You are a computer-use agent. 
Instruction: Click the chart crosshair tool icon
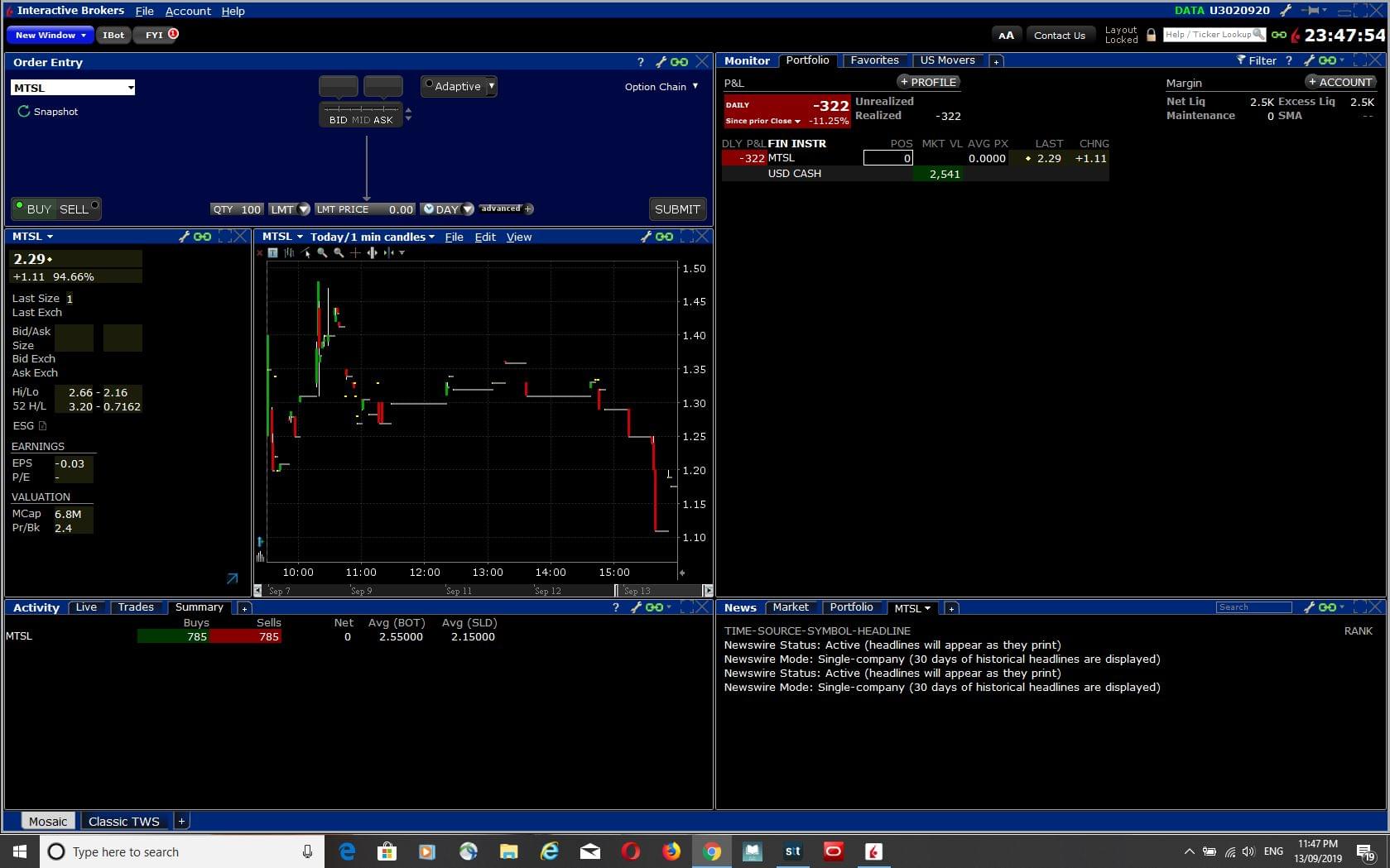(x=355, y=253)
